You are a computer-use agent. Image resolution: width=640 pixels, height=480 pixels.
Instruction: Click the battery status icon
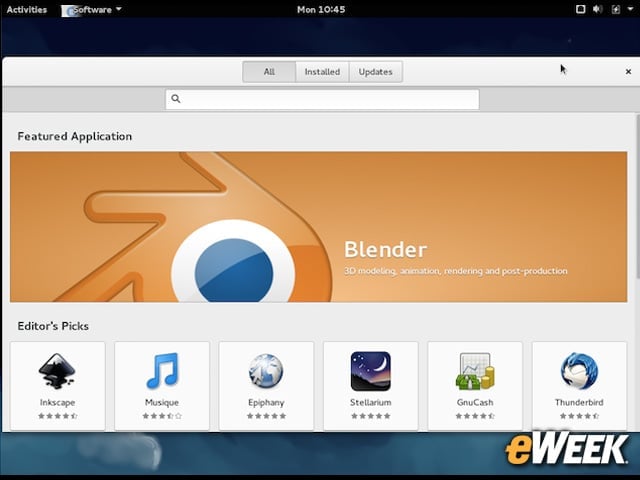tap(616, 9)
